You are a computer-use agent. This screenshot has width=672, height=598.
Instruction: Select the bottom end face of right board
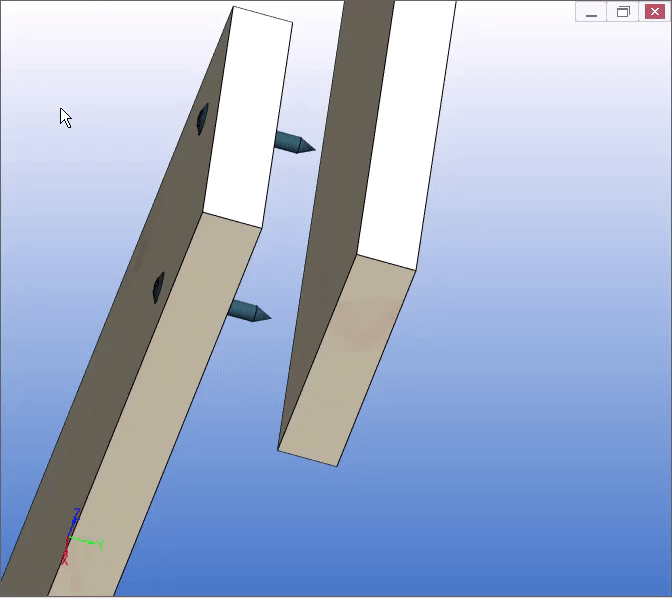coord(308,457)
